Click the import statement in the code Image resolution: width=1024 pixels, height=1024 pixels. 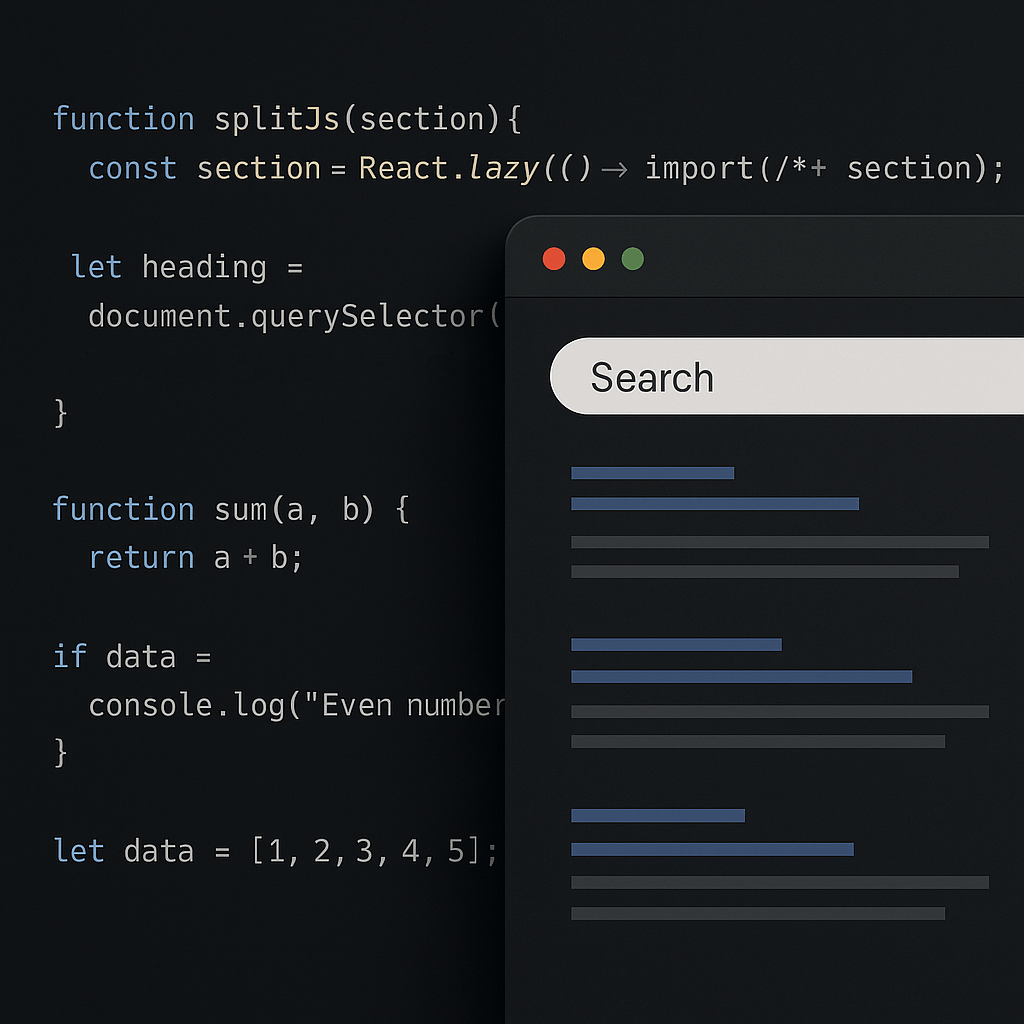pos(698,168)
